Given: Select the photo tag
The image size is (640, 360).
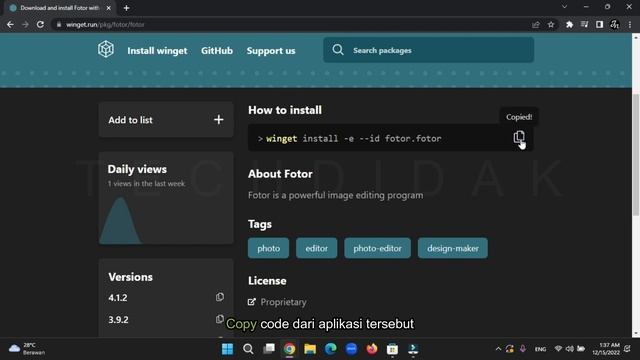Looking at the screenshot, I should pyautogui.click(x=268, y=248).
